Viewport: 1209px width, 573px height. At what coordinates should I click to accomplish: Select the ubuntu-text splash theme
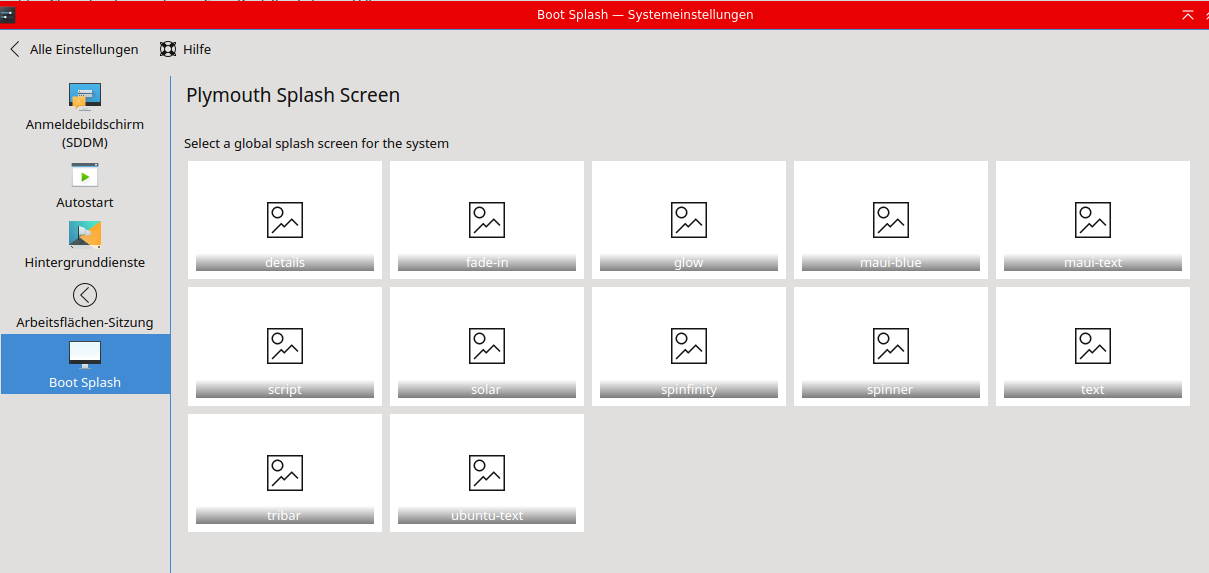(x=487, y=473)
